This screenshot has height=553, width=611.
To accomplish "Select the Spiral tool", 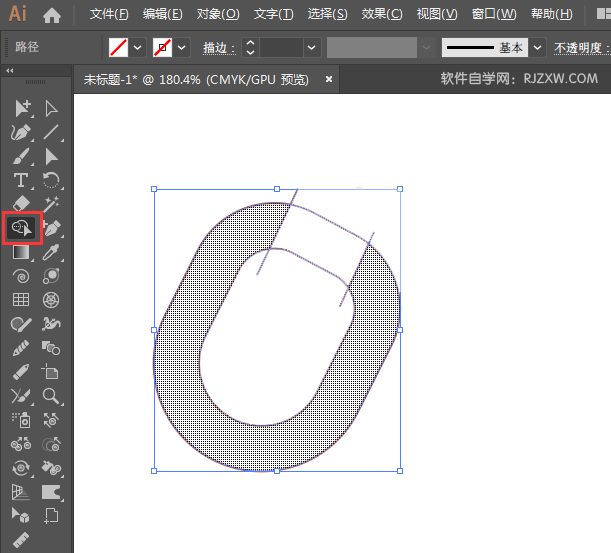I will click(x=20, y=276).
